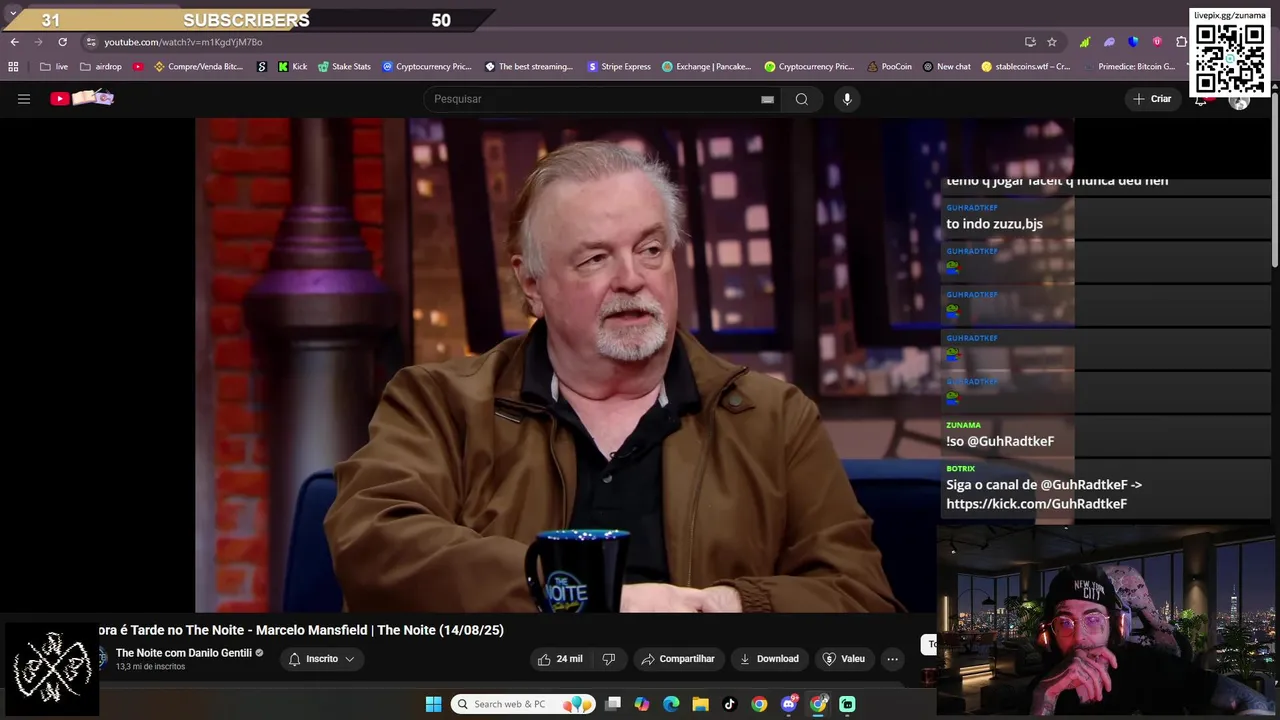
Task: Start voice search with the microphone icon
Action: (847, 99)
